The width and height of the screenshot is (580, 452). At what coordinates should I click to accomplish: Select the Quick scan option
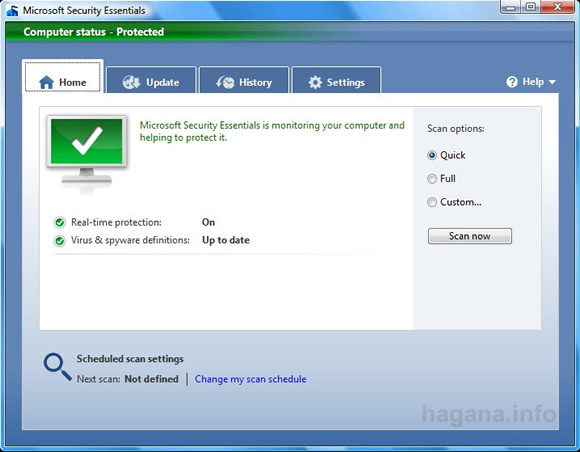446,155
